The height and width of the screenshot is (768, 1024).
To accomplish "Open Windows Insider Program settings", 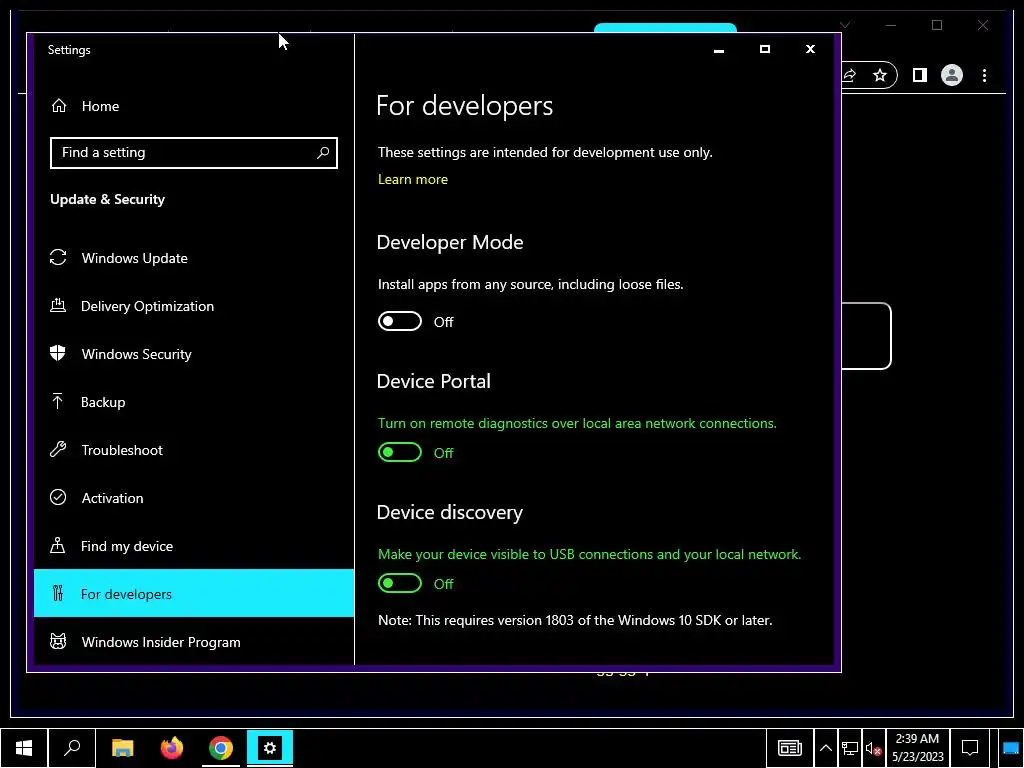I will click(193, 642).
